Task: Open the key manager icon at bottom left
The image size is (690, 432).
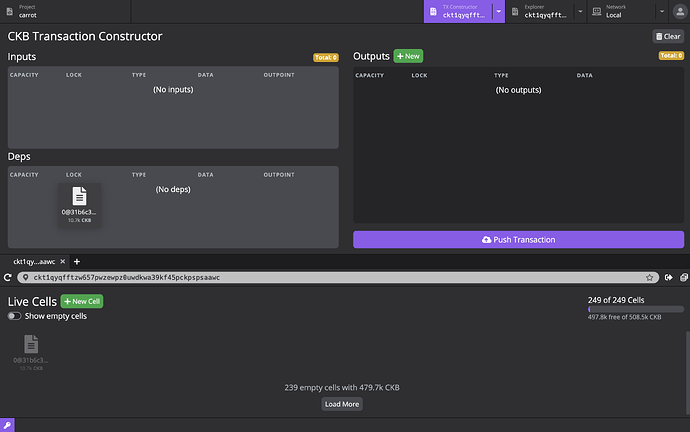Action: [7, 425]
